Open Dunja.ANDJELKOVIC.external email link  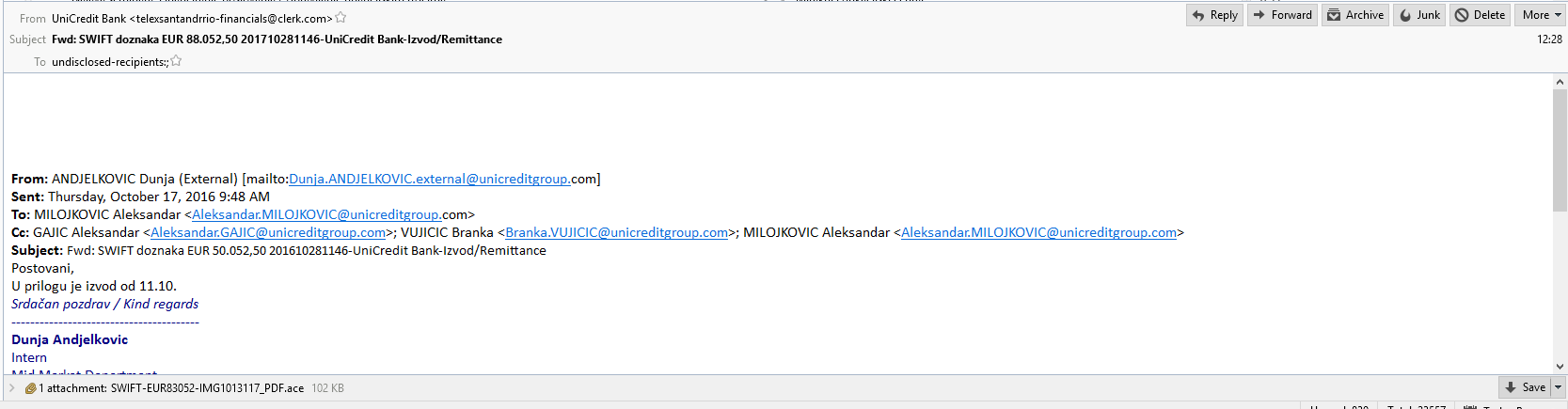click(x=429, y=179)
